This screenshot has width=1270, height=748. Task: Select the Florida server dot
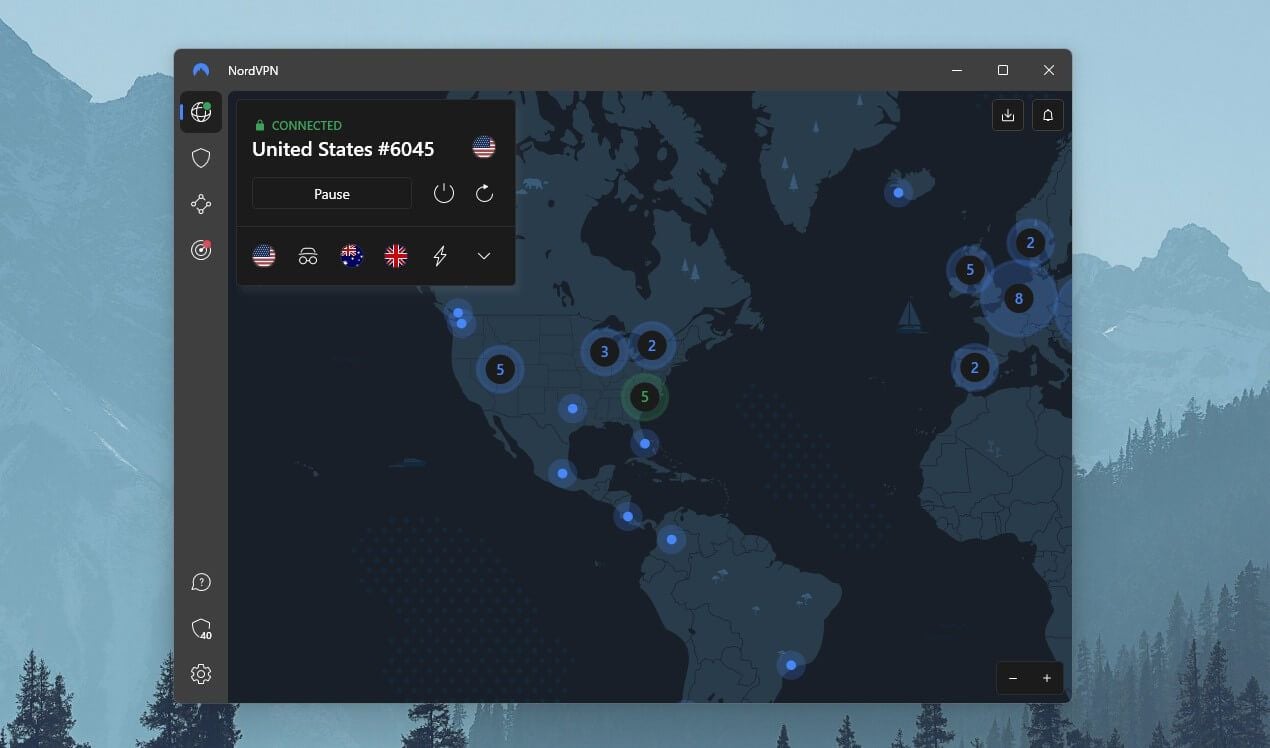(x=645, y=443)
